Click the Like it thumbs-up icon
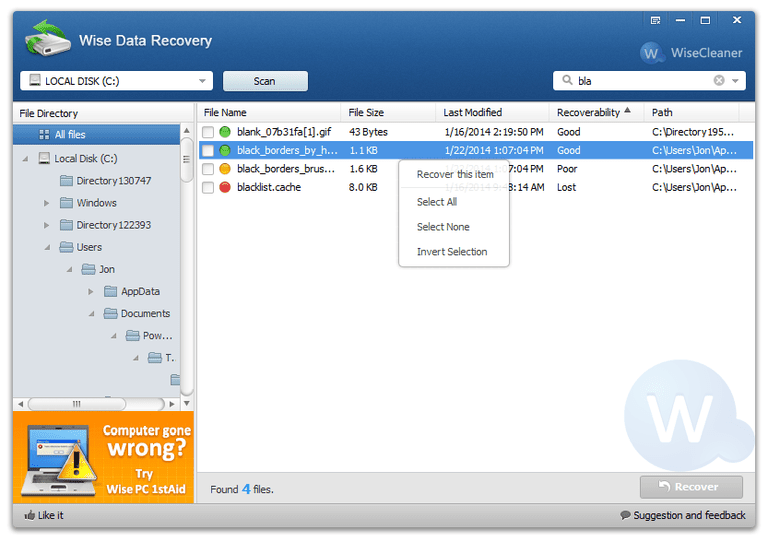The height and width of the screenshot is (542, 768). point(28,515)
